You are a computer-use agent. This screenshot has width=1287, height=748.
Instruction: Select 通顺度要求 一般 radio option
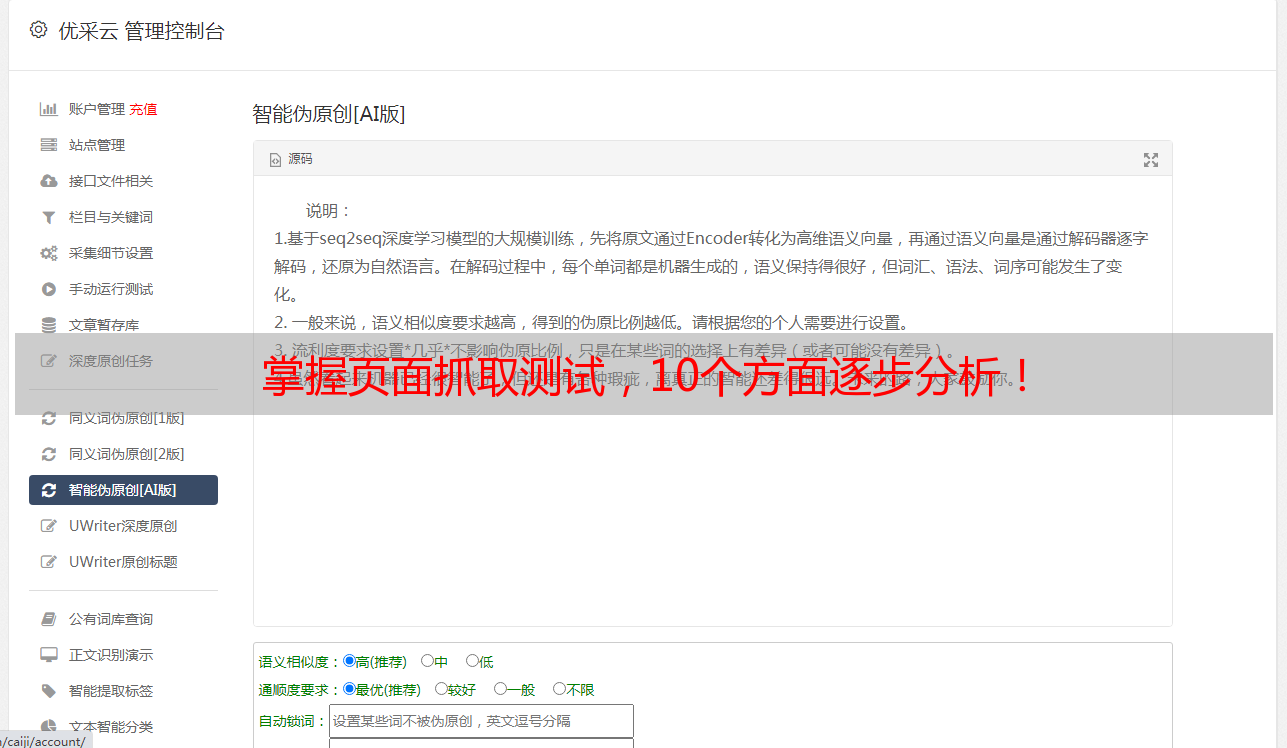tap(500, 689)
